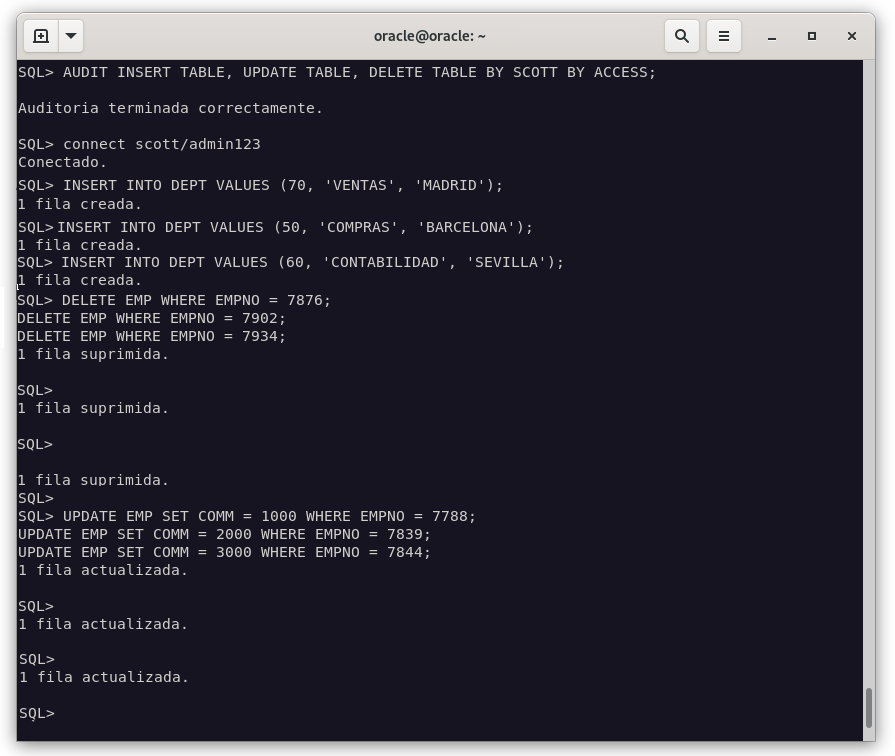Click the last empty SQL> prompt
Image resolution: width=895 pixels, height=756 pixels.
coord(37,713)
